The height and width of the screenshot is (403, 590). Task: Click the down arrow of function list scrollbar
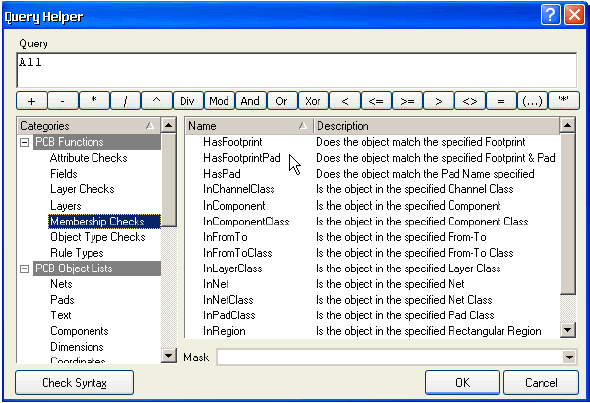coord(567,330)
